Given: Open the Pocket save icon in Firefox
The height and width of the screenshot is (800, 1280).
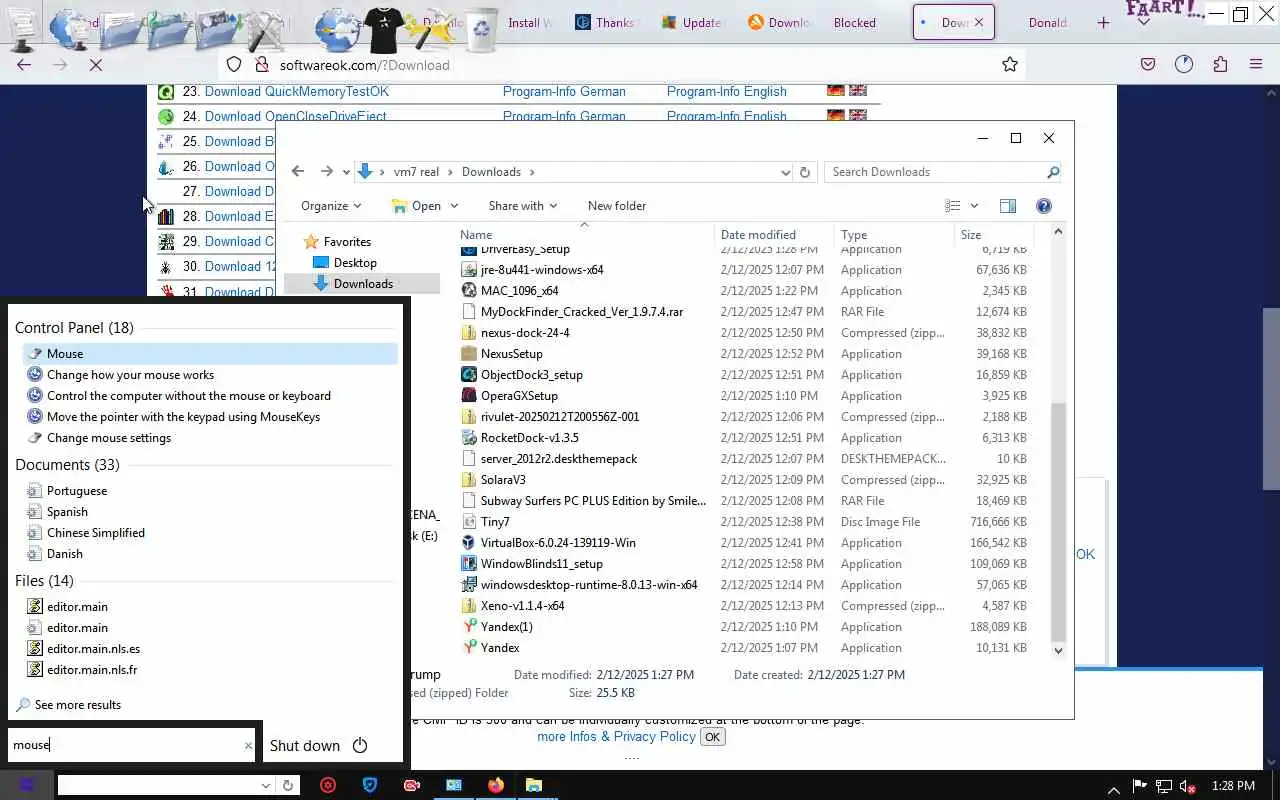Looking at the screenshot, I should [1148, 65].
